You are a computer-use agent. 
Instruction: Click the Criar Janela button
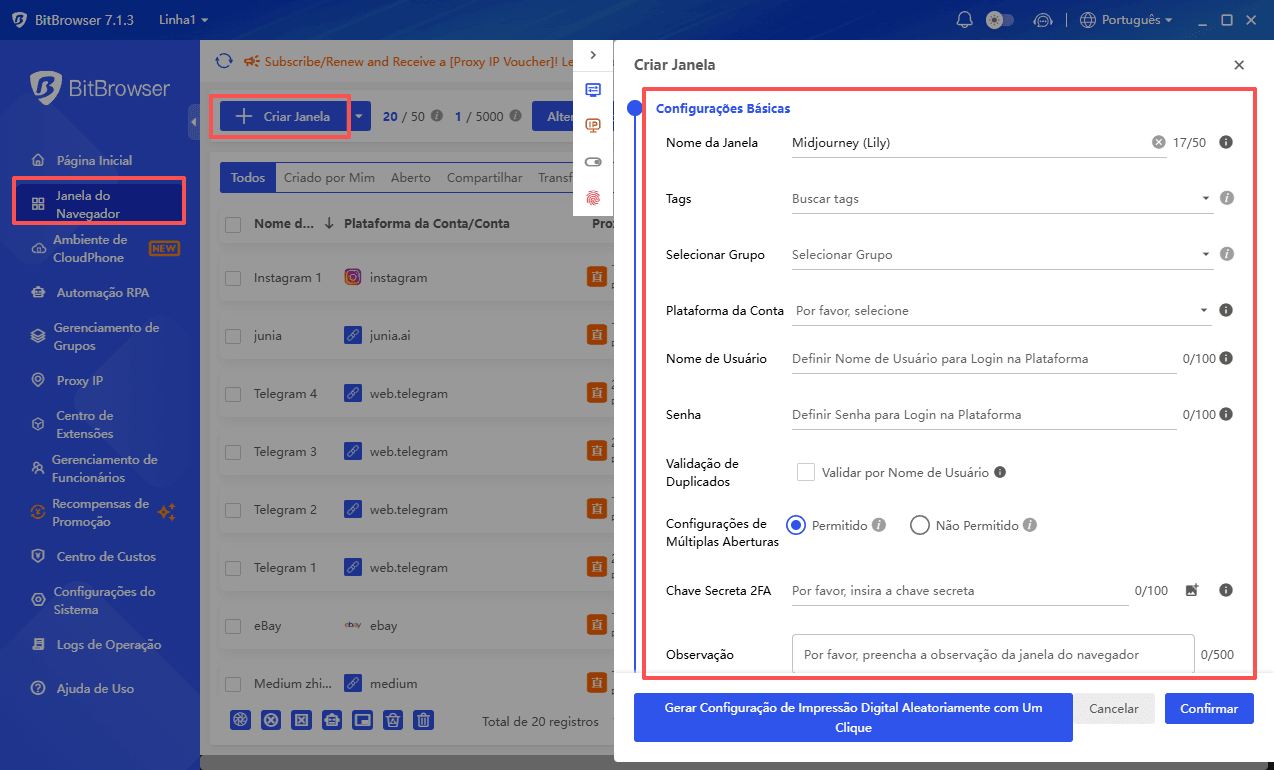282,116
